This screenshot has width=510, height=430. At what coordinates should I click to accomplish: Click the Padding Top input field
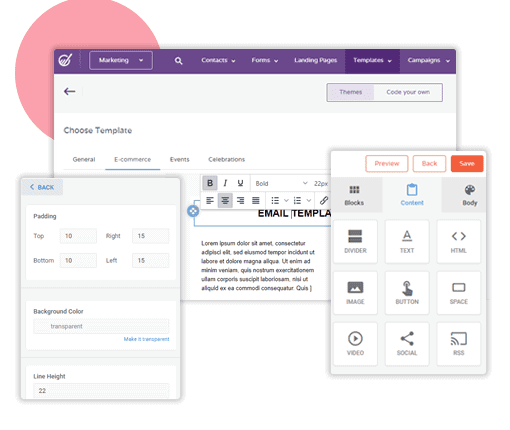point(78,236)
